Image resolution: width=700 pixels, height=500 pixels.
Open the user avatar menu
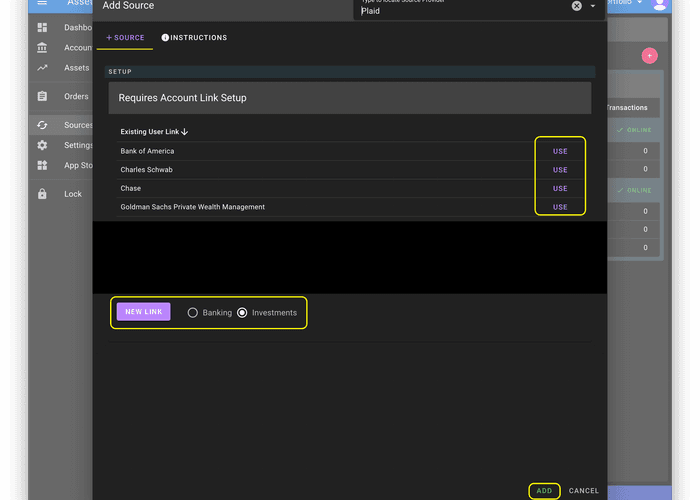659,4
